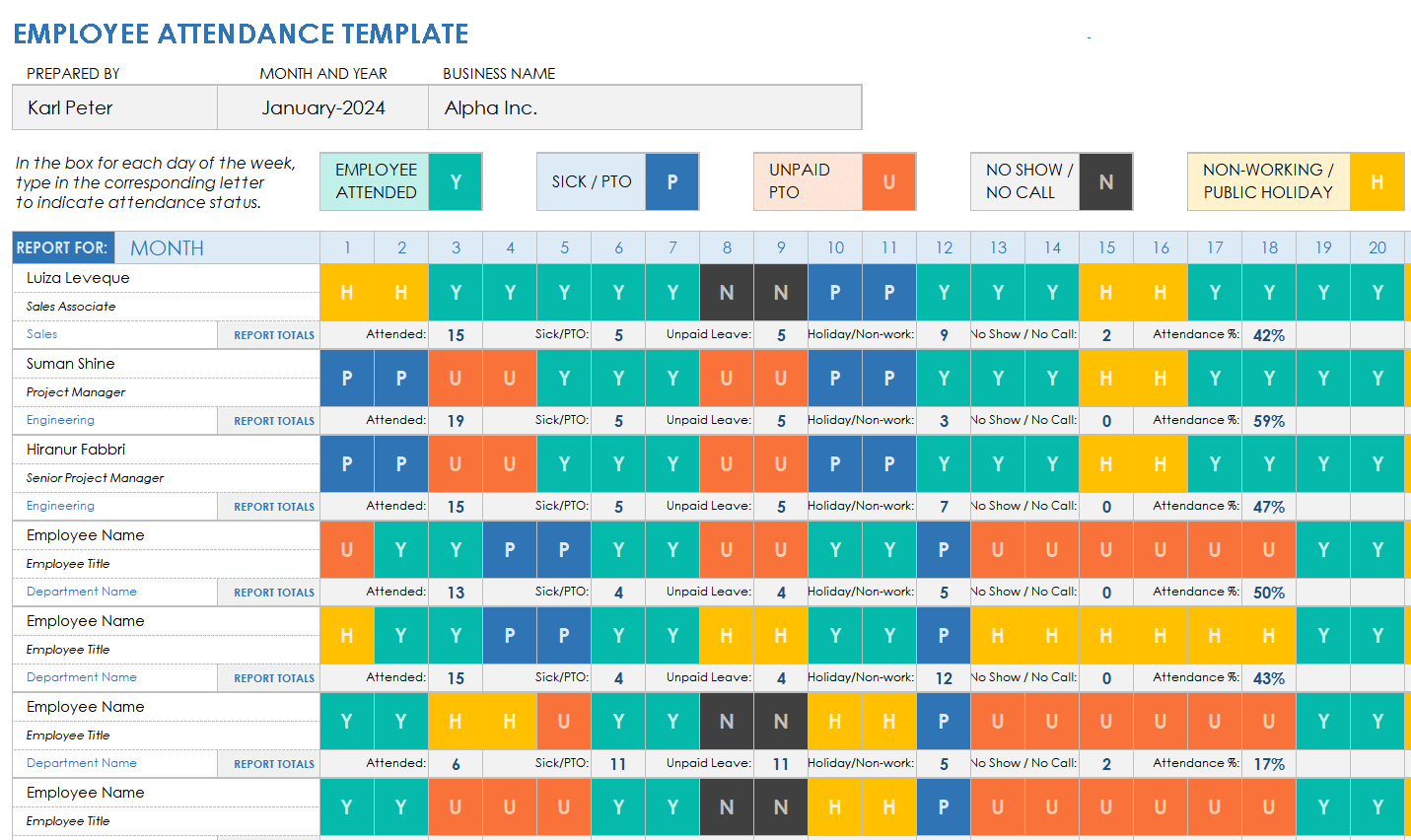Image resolution: width=1411 pixels, height=840 pixels.
Task: Click the MONTH cell next to Report For
Action: [217, 247]
